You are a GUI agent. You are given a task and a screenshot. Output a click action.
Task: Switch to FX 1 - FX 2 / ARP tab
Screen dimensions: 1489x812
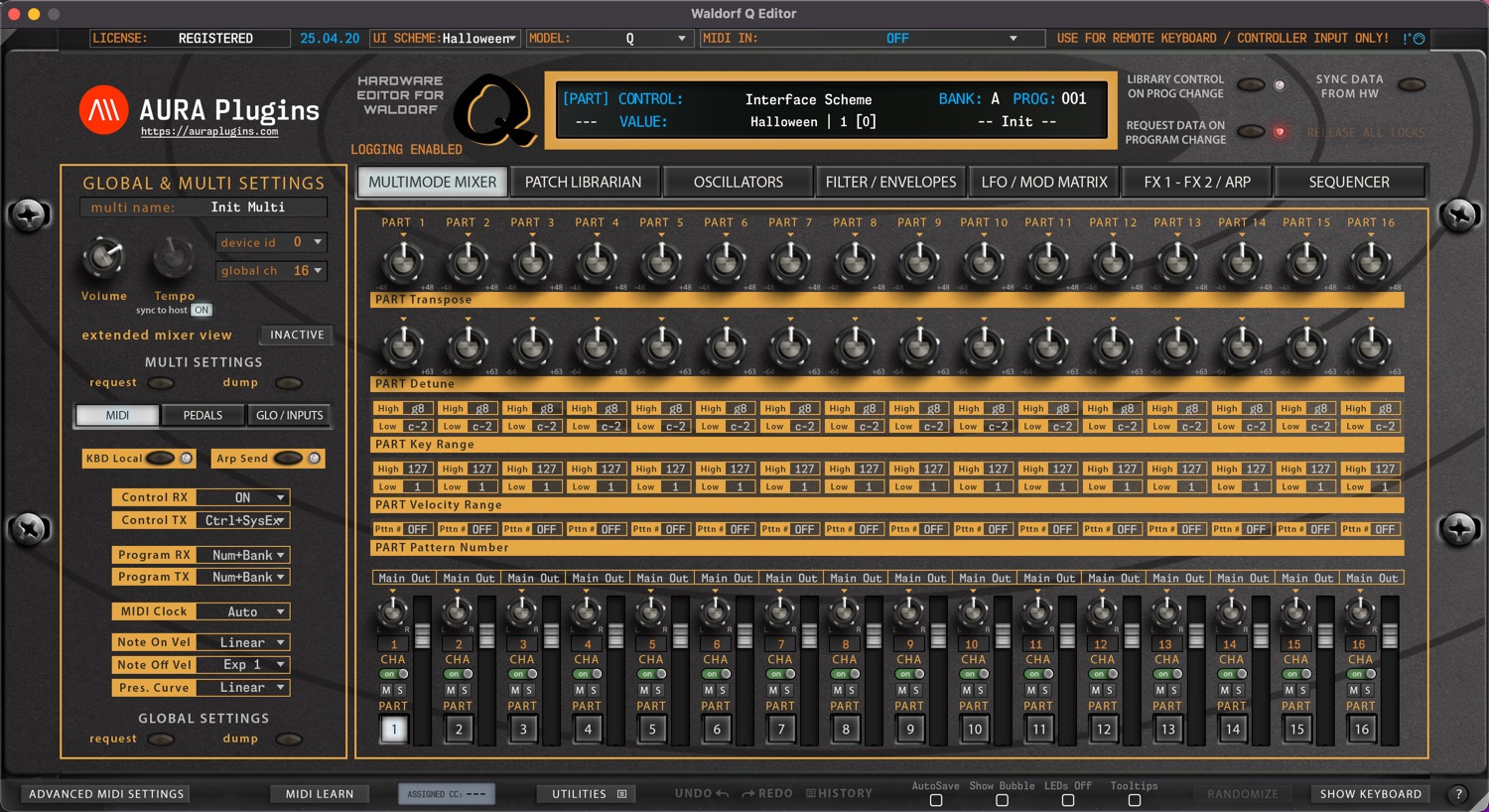click(1197, 183)
